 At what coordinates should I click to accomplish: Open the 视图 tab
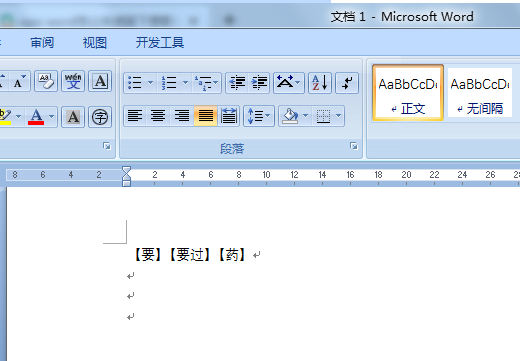(x=95, y=43)
